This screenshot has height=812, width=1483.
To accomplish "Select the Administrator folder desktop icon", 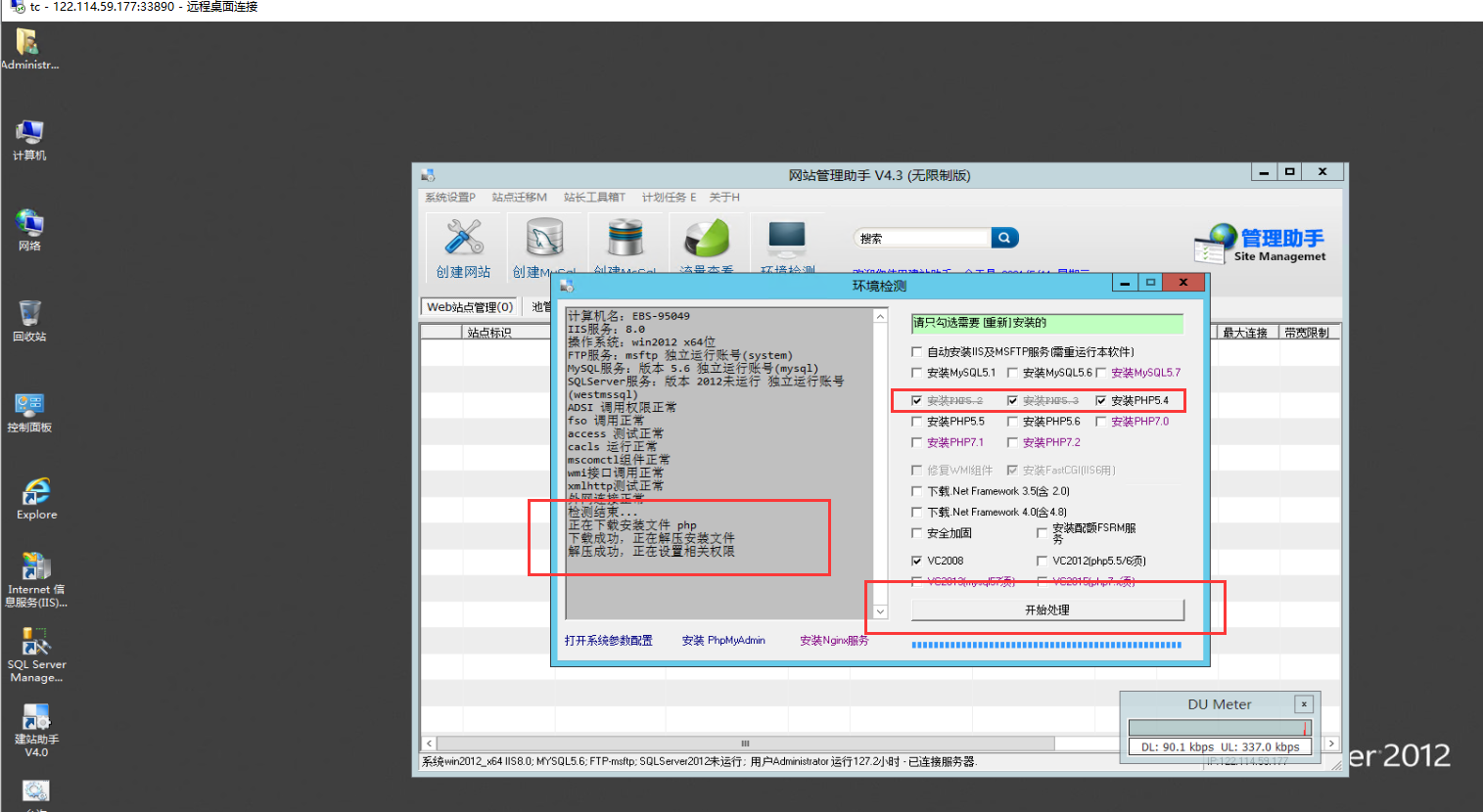I will [29, 49].
